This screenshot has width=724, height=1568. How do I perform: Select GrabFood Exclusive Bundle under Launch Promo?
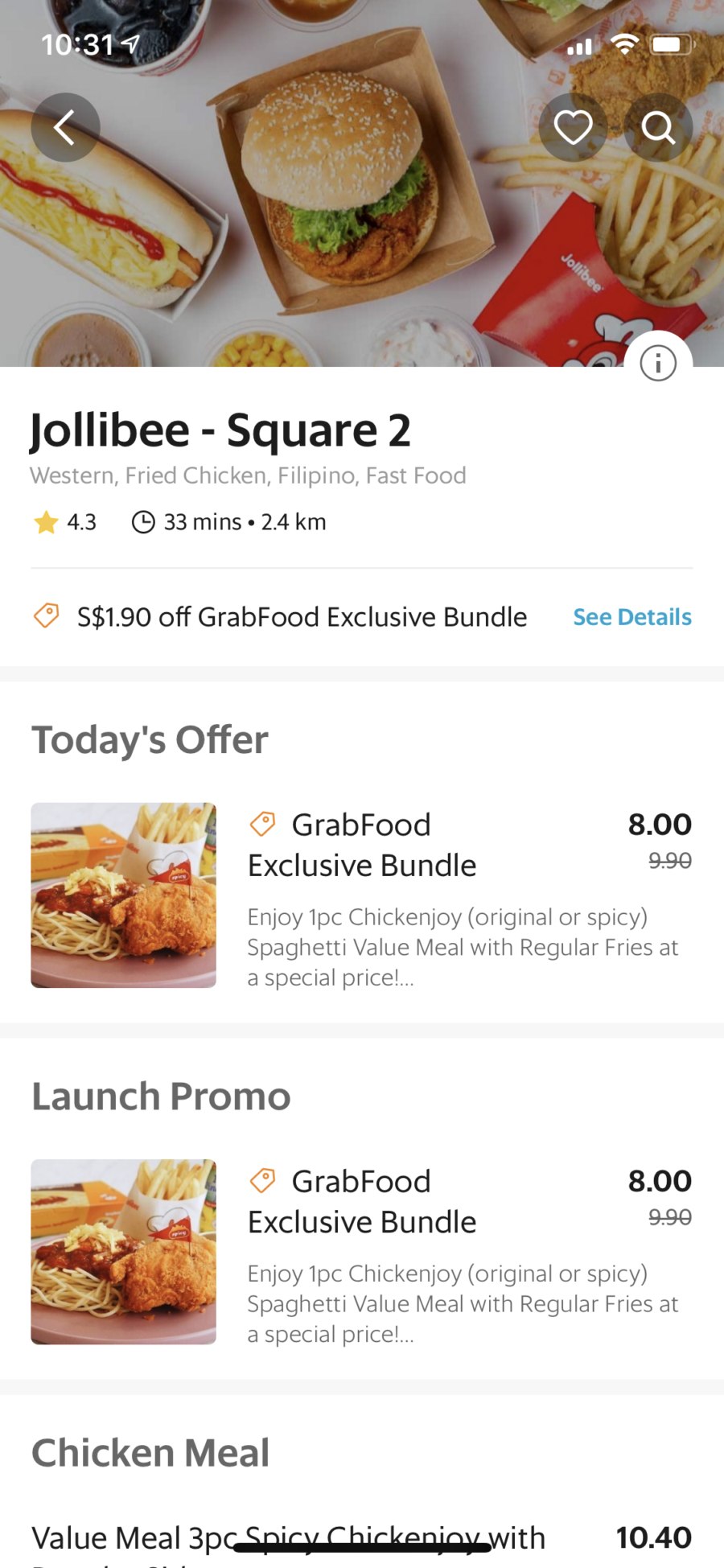point(362,1201)
